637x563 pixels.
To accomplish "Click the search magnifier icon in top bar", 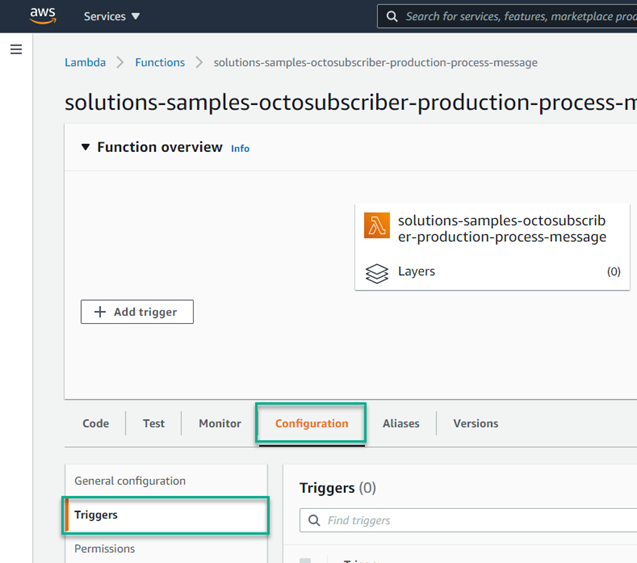I will [x=392, y=16].
